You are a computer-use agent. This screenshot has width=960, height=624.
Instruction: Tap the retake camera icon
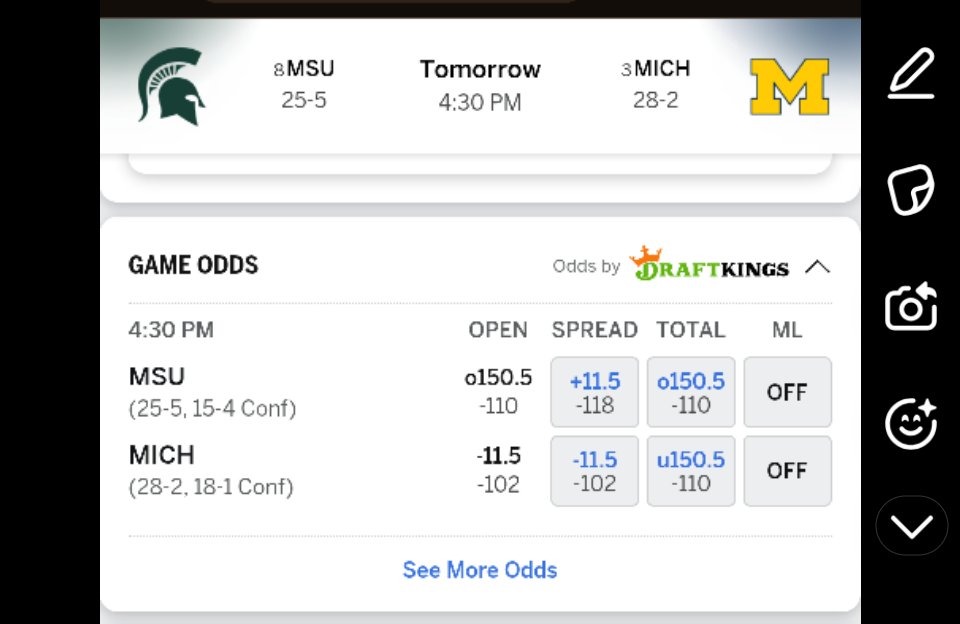[x=911, y=306]
